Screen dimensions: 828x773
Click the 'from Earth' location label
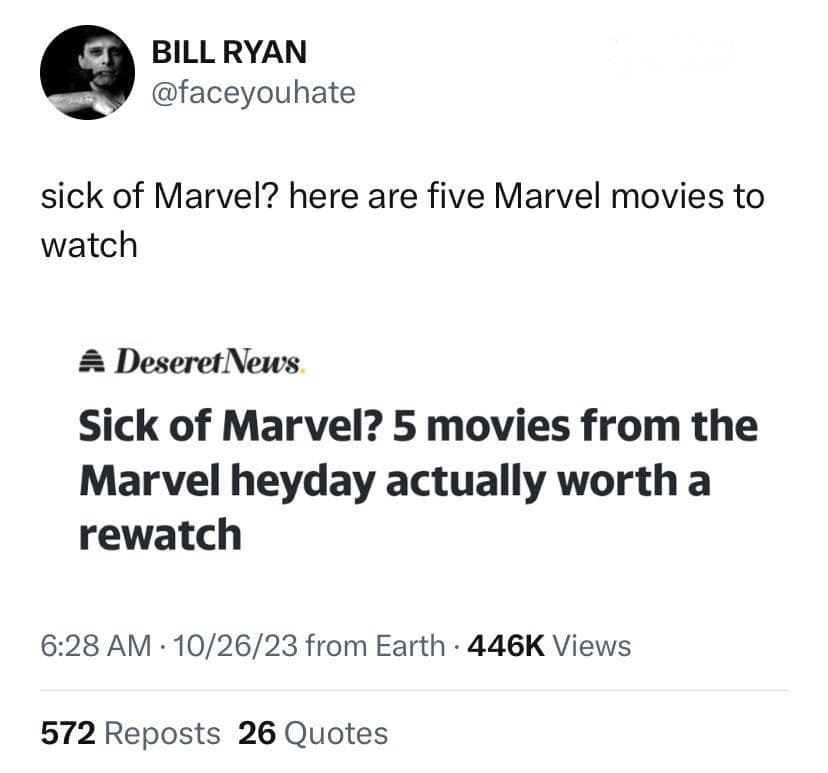(x=375, y=646)
